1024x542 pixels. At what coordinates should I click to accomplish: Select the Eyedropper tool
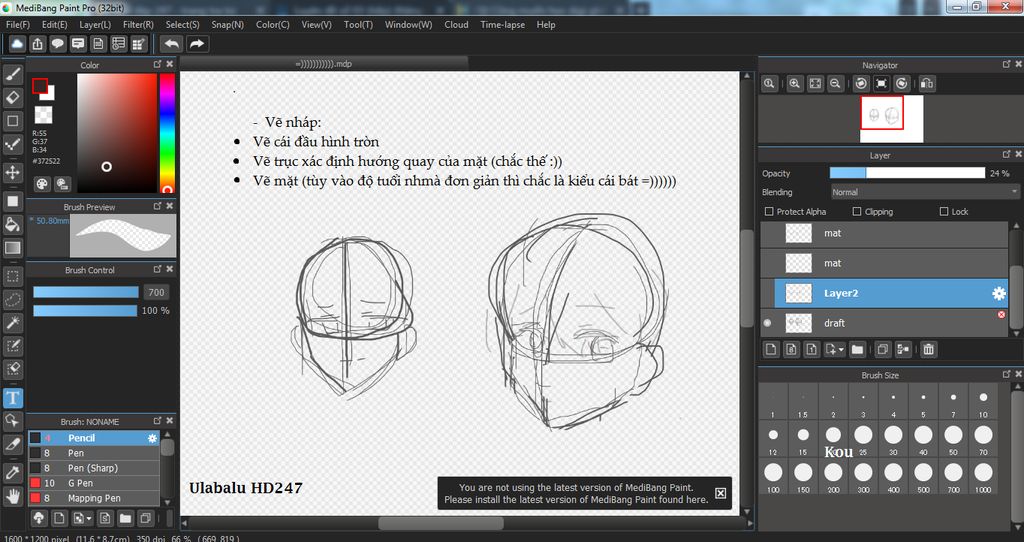[13, 472]
